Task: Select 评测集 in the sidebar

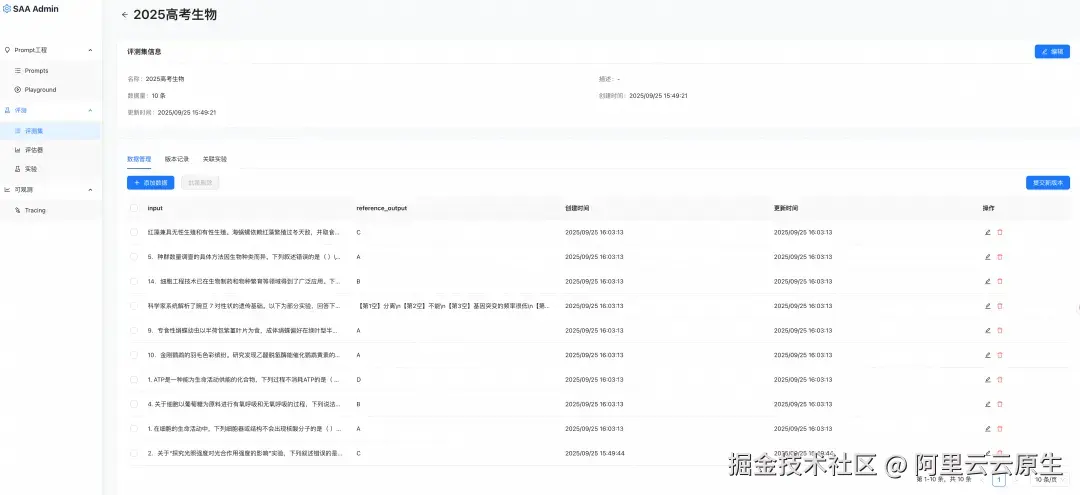Action: click(50, 130)
